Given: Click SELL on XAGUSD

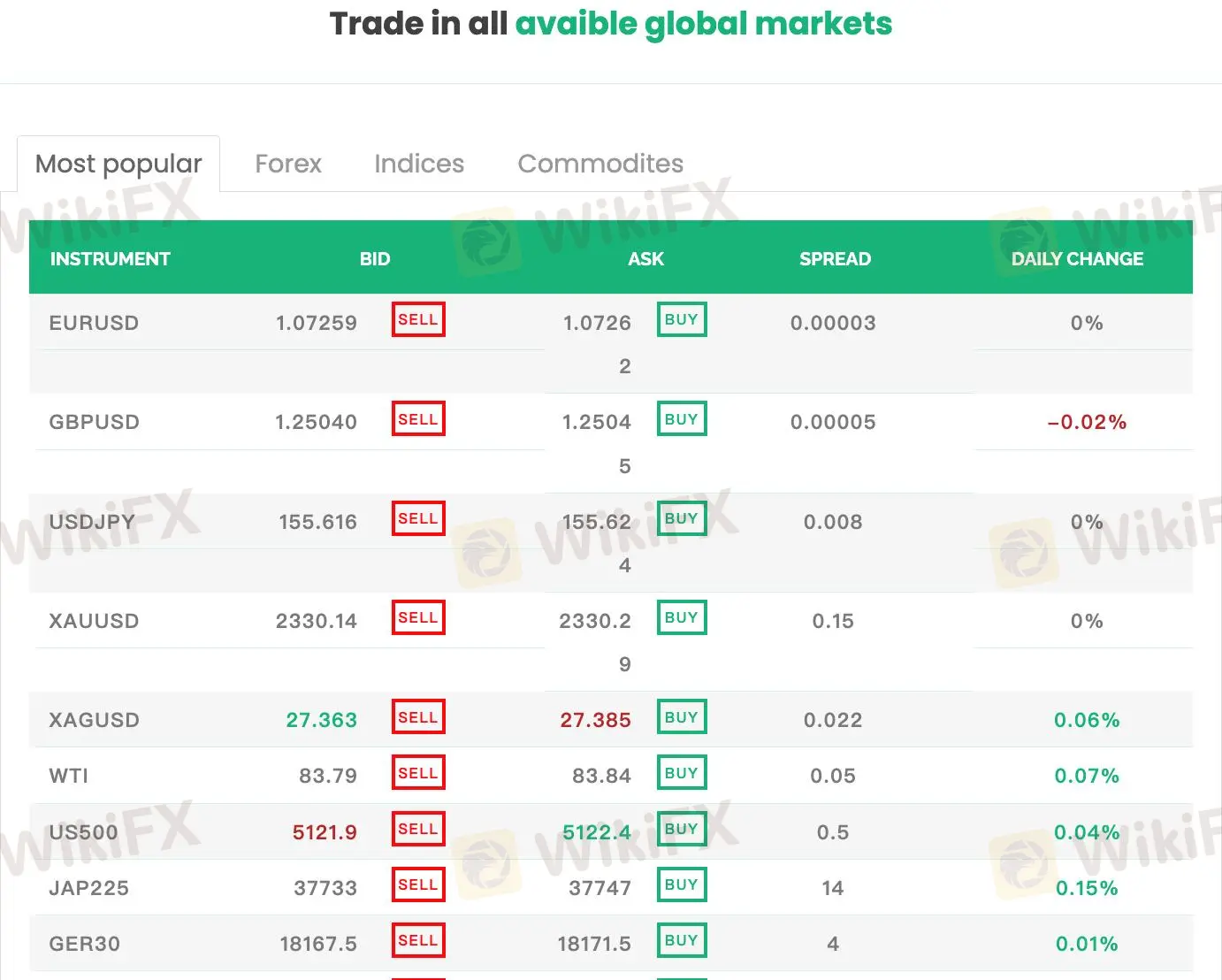Looking at the screenshot, I should (417, 716).
